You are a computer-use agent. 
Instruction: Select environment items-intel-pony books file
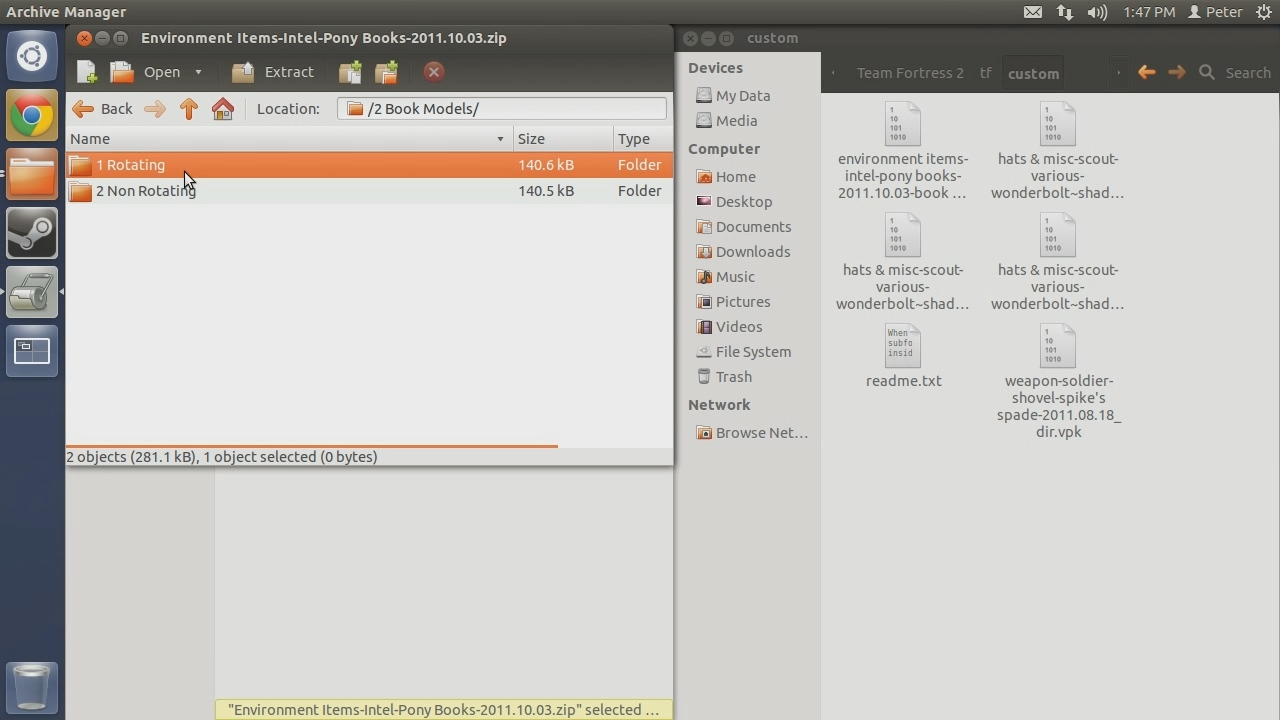[903, 151]
